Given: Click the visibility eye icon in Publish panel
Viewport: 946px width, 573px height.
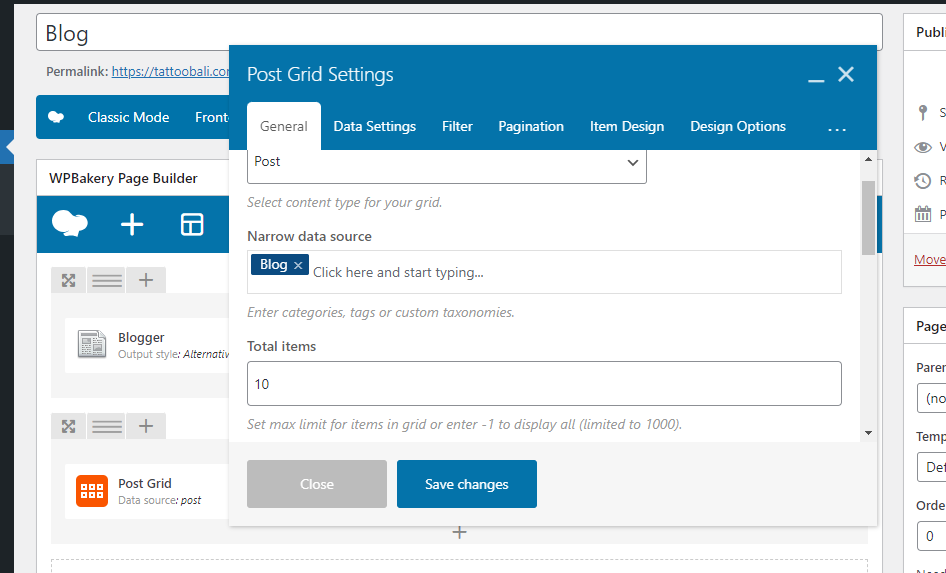Looking at the screenshot, I should pyautogui.click(x=922, y=147).
